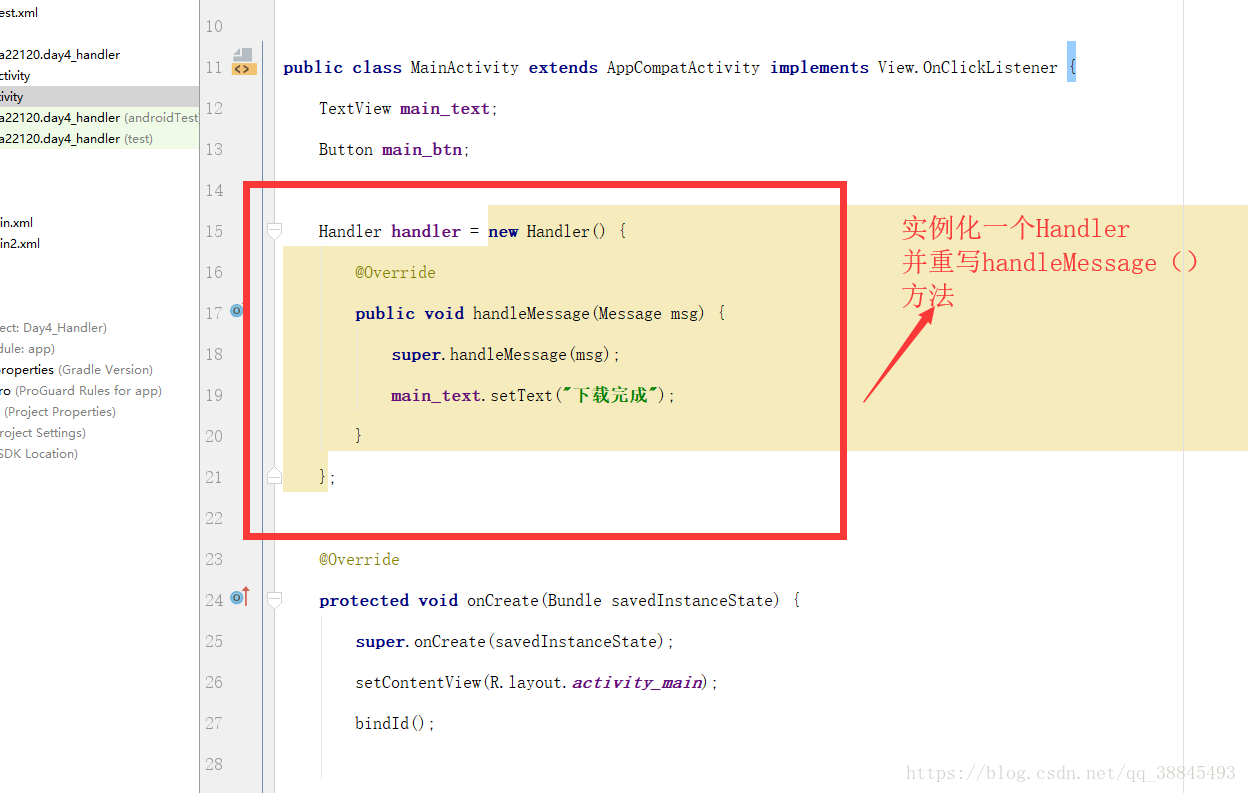Click super.onCreate(savedInstanceState) on line 25
Image resolution: width=1248 pixels, height=793 pixels.
pyautogui.click(x=512, y=642)
